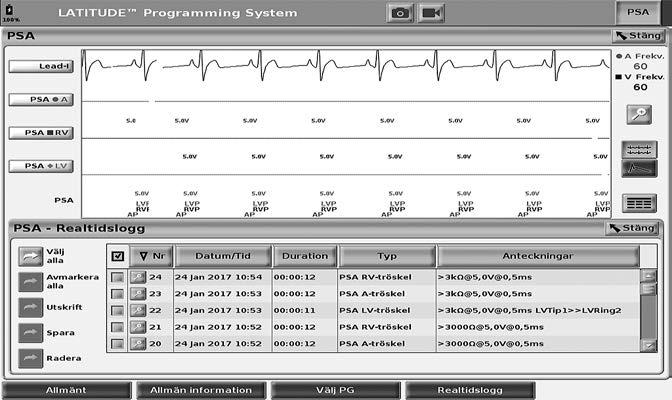Select the PSA A channel button
Image resolution: width=672 pixels, height=400 pixels.
41,99
